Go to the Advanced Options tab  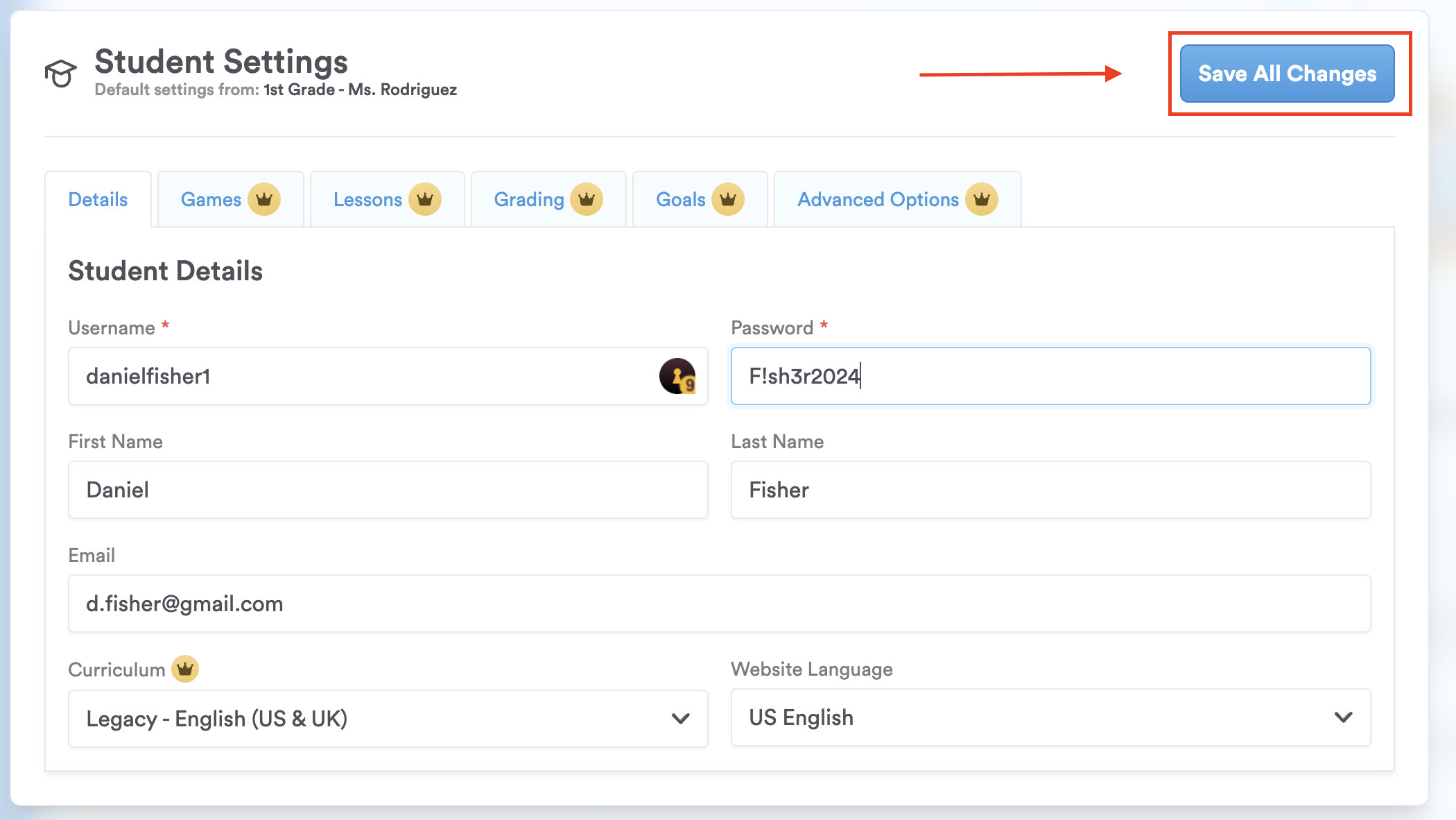click(x=878, y=200)
